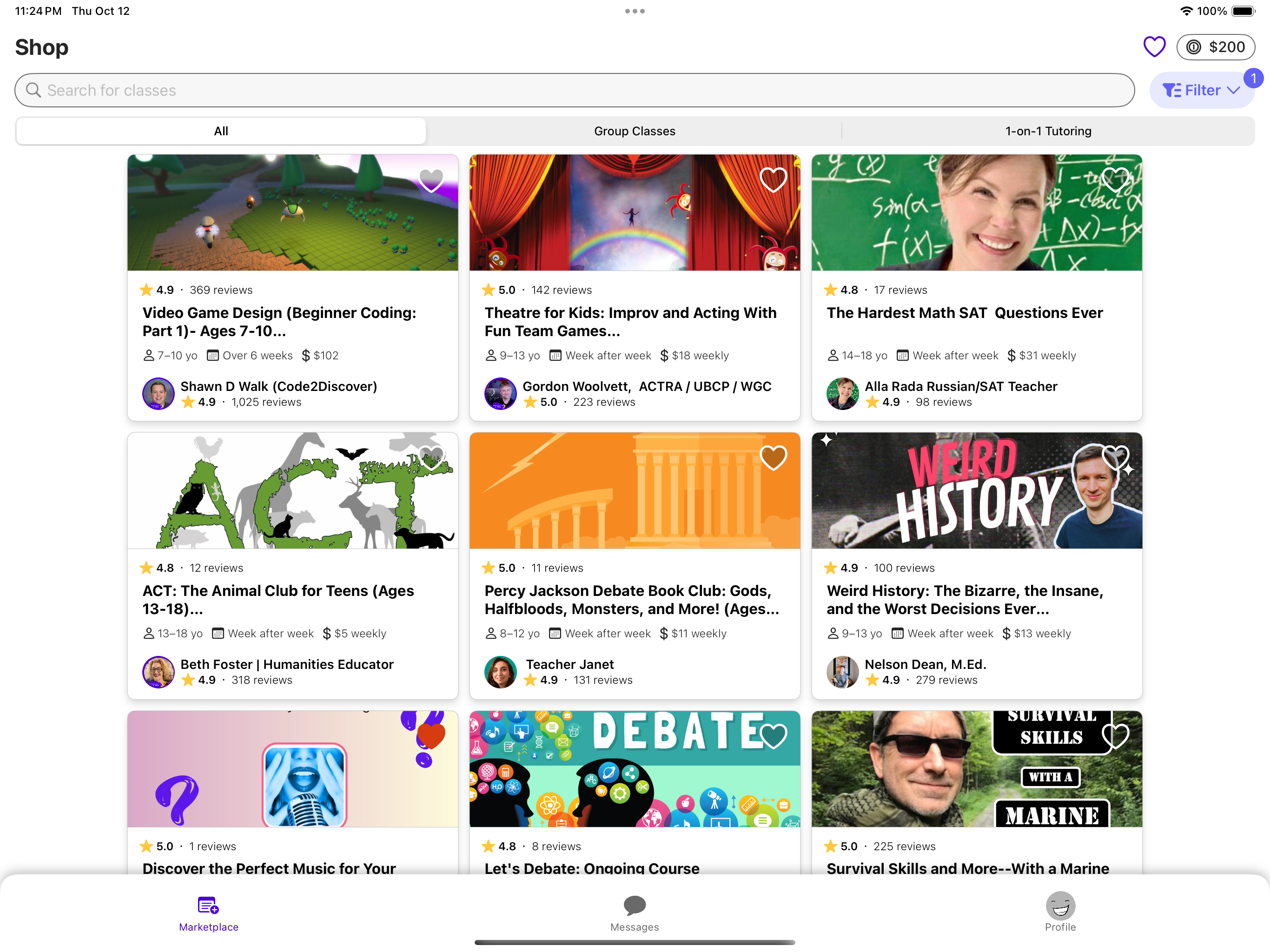Open Percy Jackson Debate Book Club title

(632, 600)
